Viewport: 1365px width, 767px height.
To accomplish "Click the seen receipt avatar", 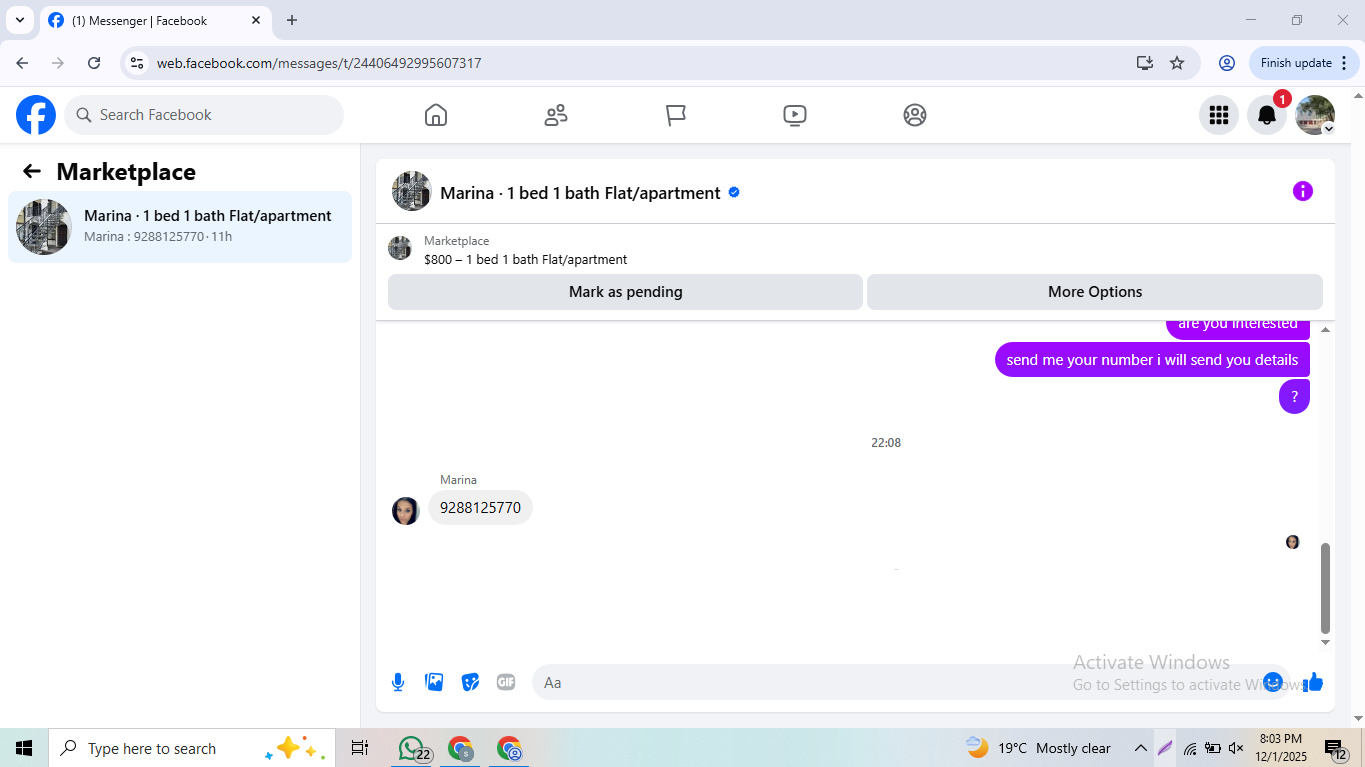I will (1292, 542).
